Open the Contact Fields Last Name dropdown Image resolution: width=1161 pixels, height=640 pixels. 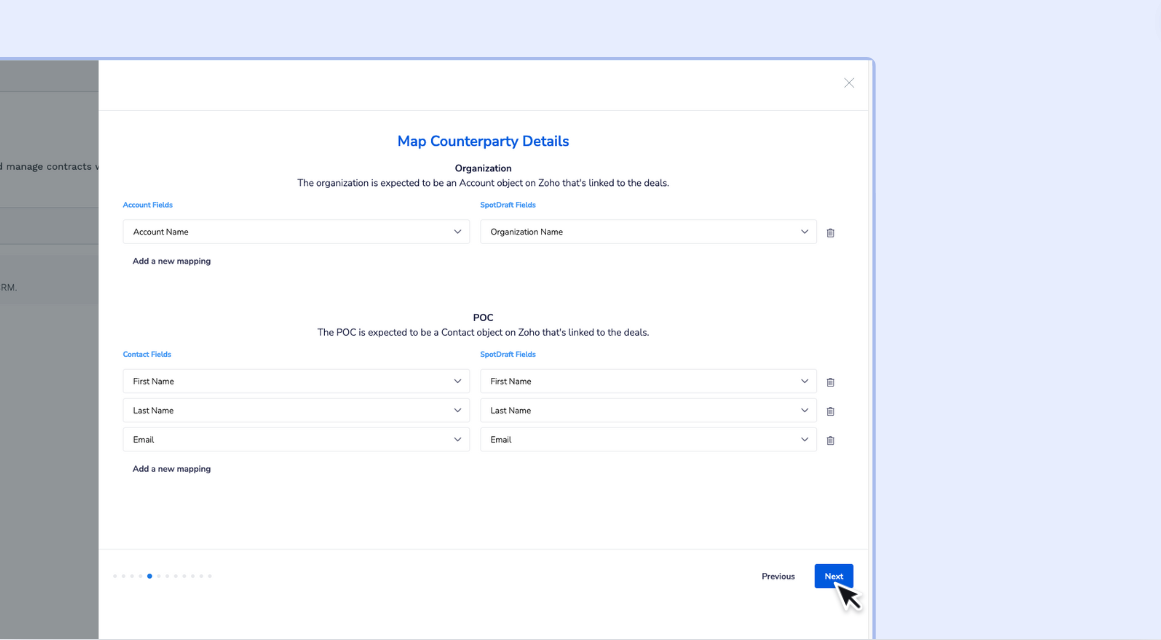click(296, 410)
